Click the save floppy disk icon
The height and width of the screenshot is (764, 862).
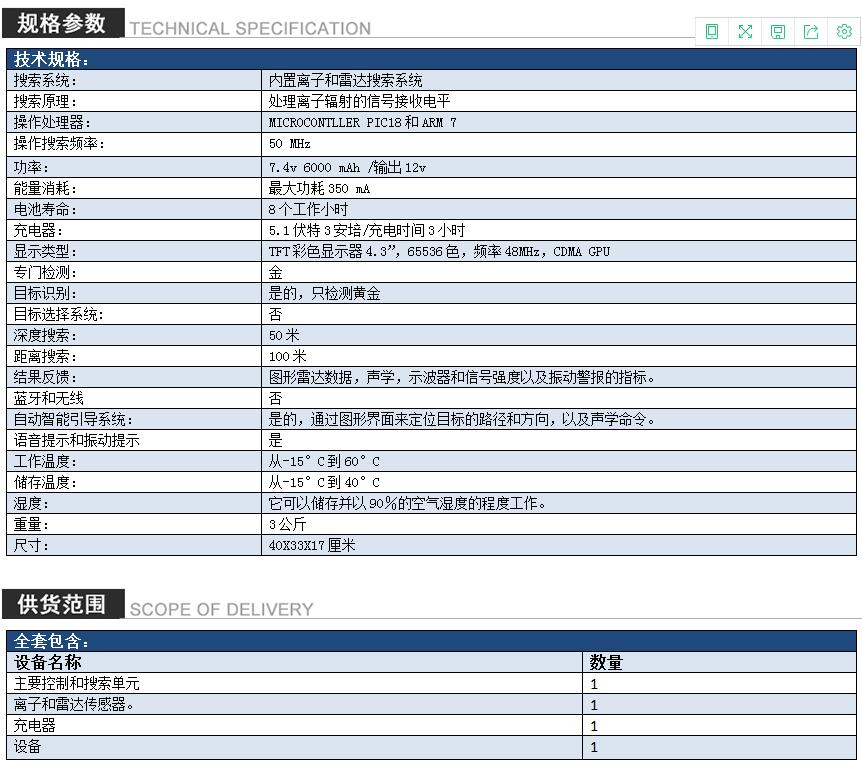point(778,32)
